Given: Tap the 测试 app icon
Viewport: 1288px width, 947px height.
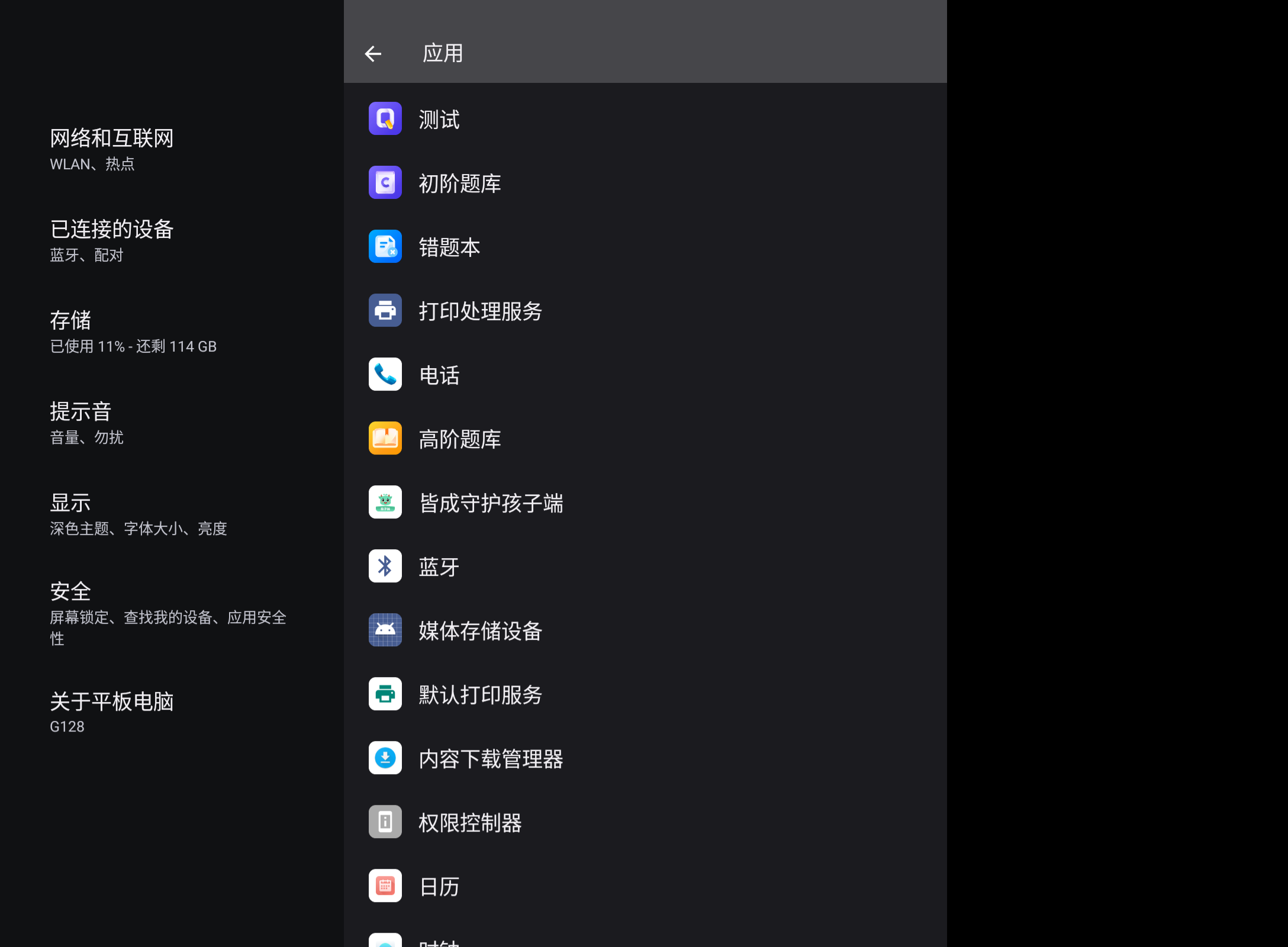Looking at the screenshot, I should tap(385, 118).
